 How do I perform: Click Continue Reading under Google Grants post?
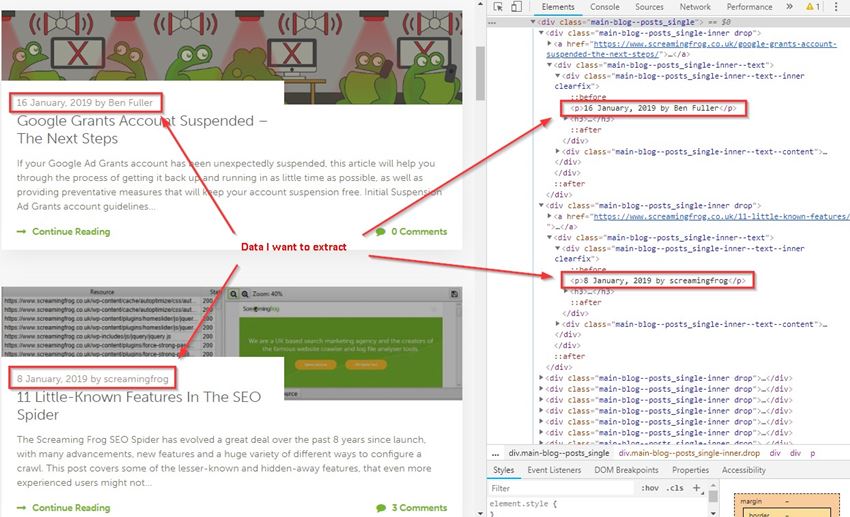pyautogui.click(x=70, y=232)
